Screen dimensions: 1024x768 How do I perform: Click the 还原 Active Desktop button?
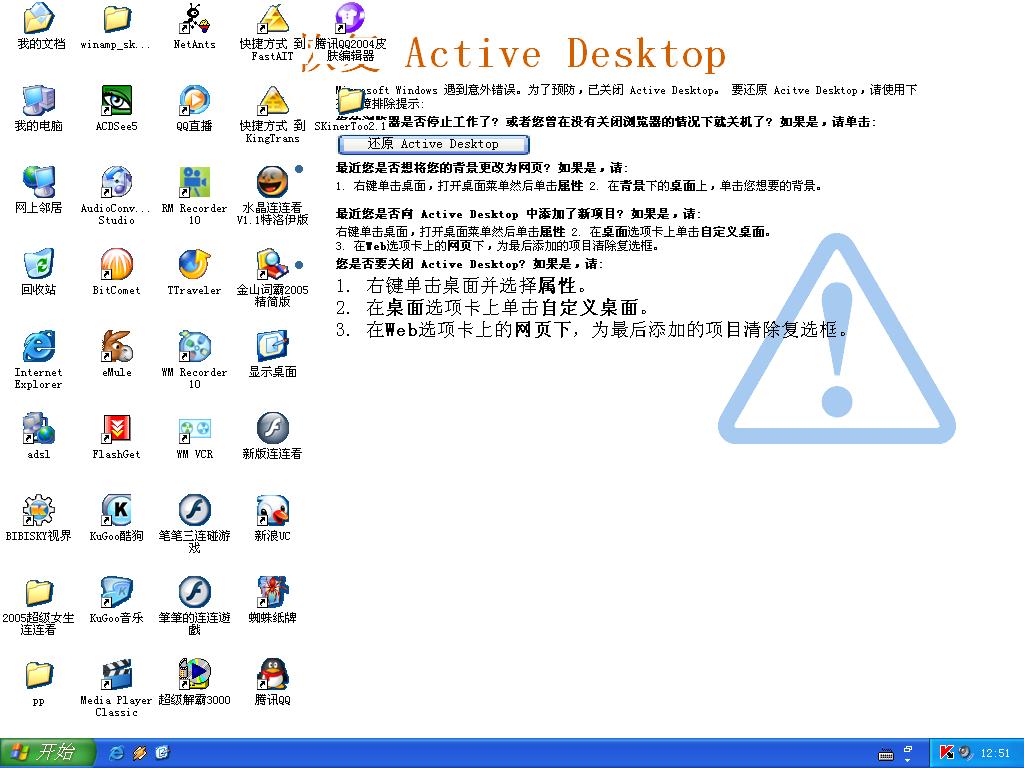click(434, 144)
